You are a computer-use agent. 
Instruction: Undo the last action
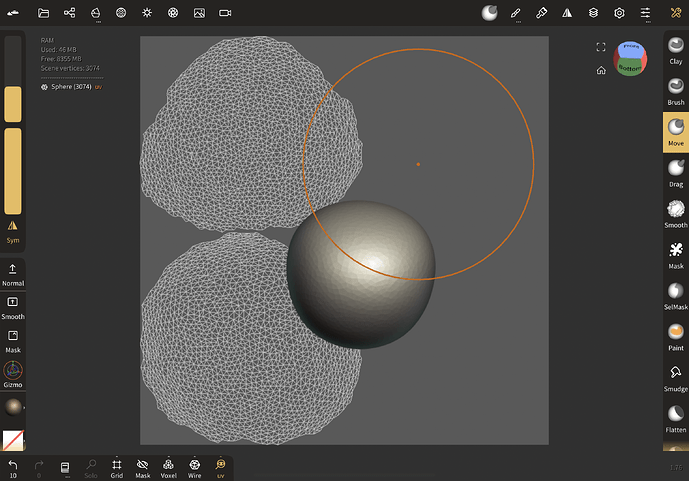tap(13, 468)
